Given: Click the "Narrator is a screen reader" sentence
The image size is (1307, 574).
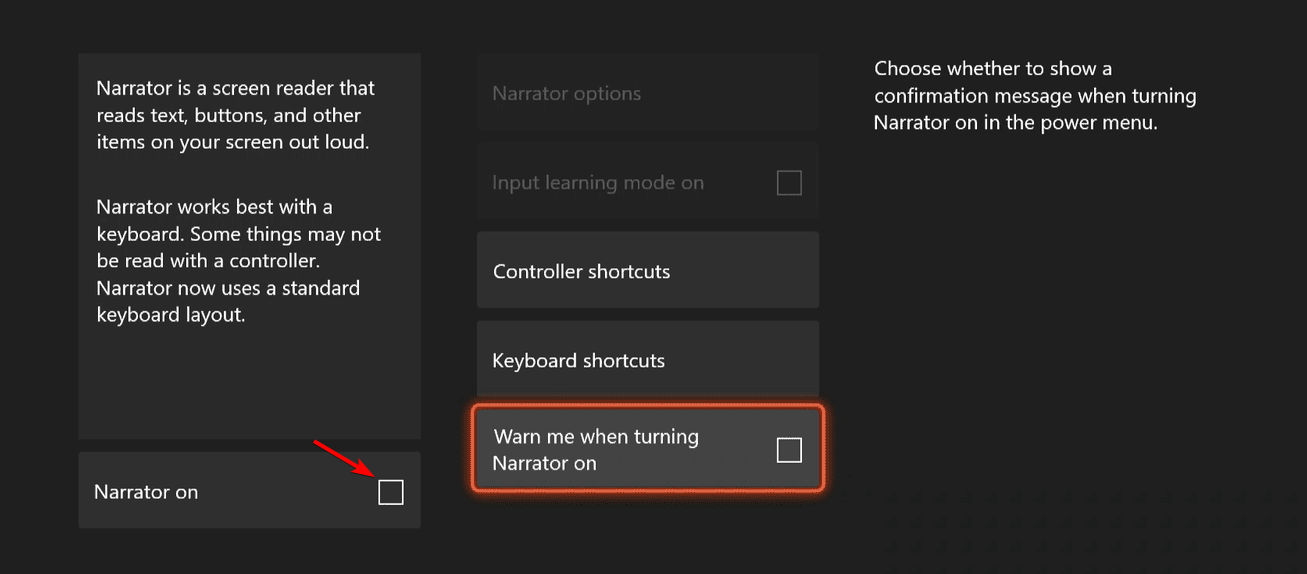Looking at the screenshot, I should pos(235,88).
